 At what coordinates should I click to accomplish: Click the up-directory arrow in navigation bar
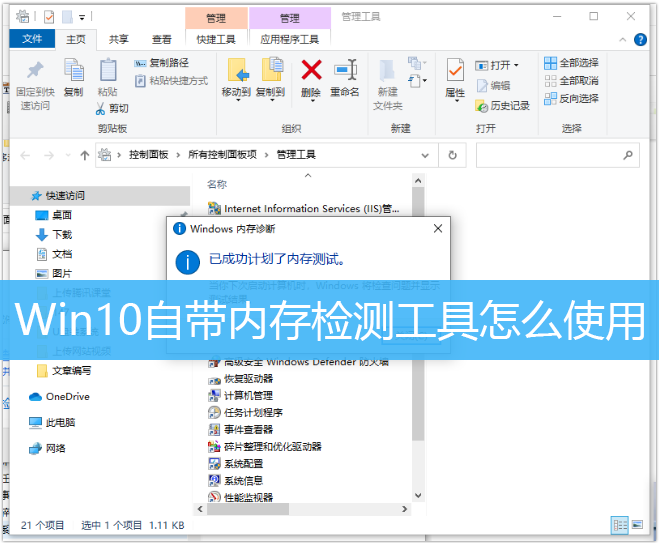pyautogui.click(x=85, y=155)
